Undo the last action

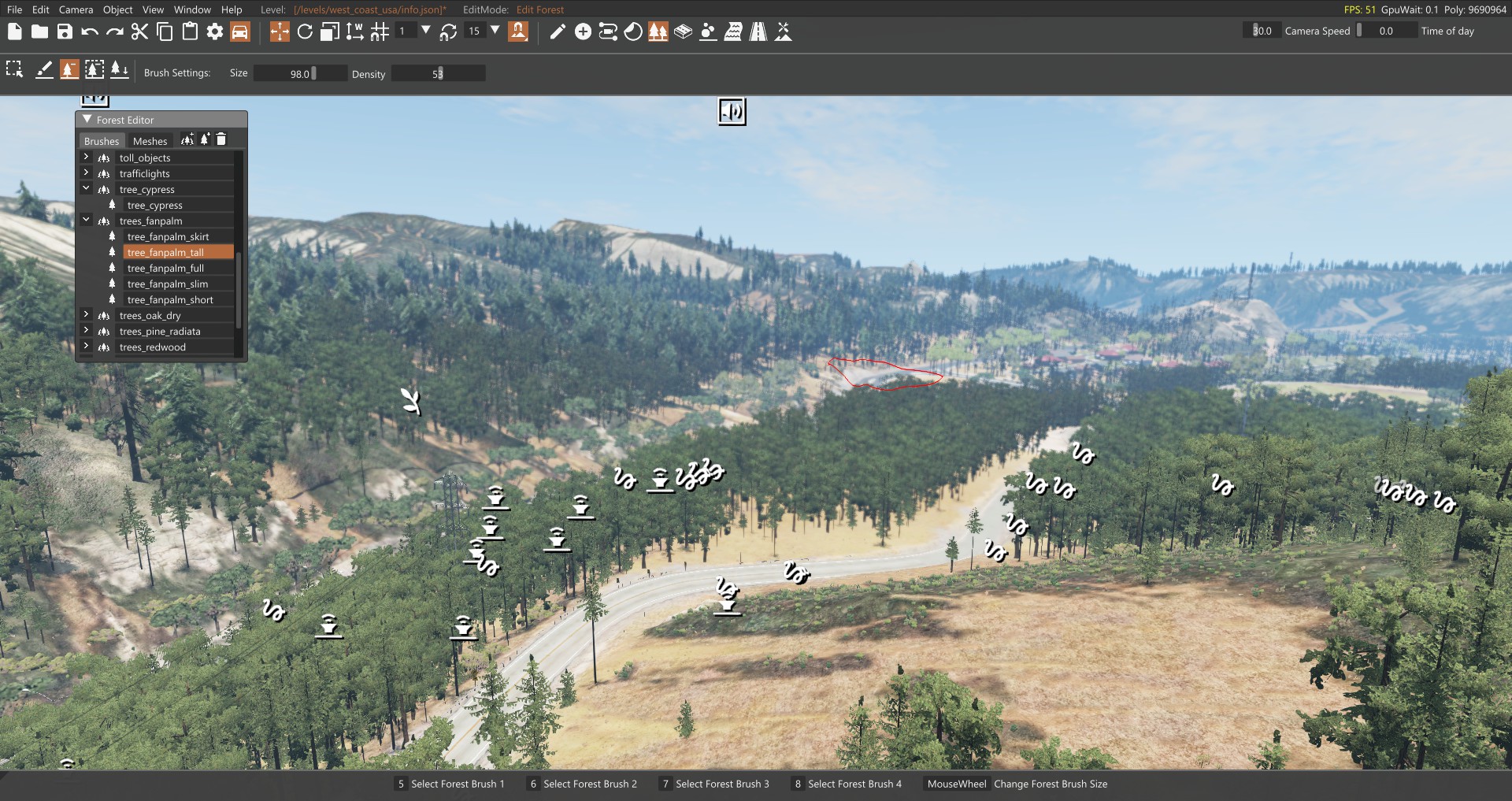[90, 32]
